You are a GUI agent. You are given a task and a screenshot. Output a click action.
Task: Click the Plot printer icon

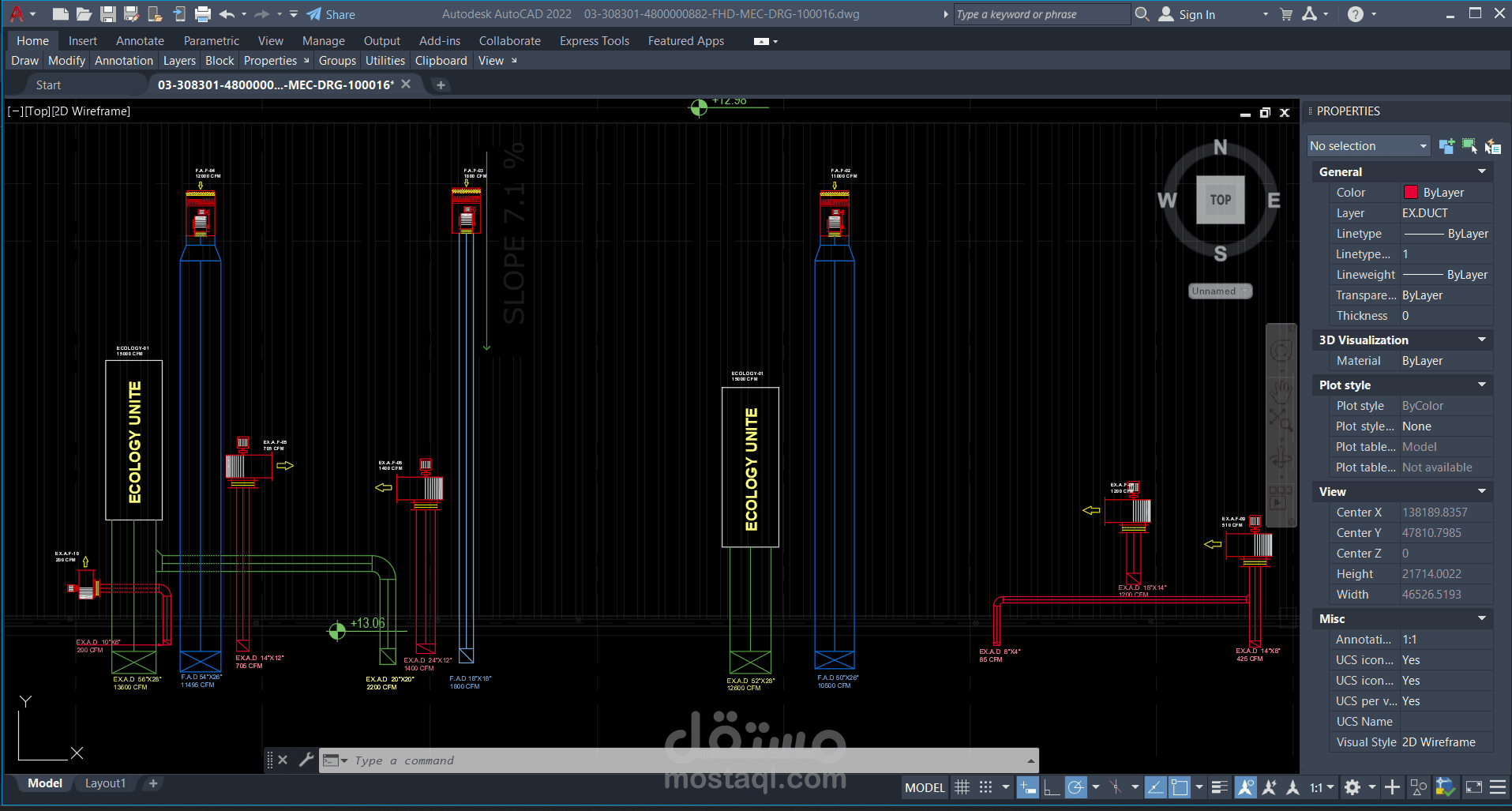[203, 14]
